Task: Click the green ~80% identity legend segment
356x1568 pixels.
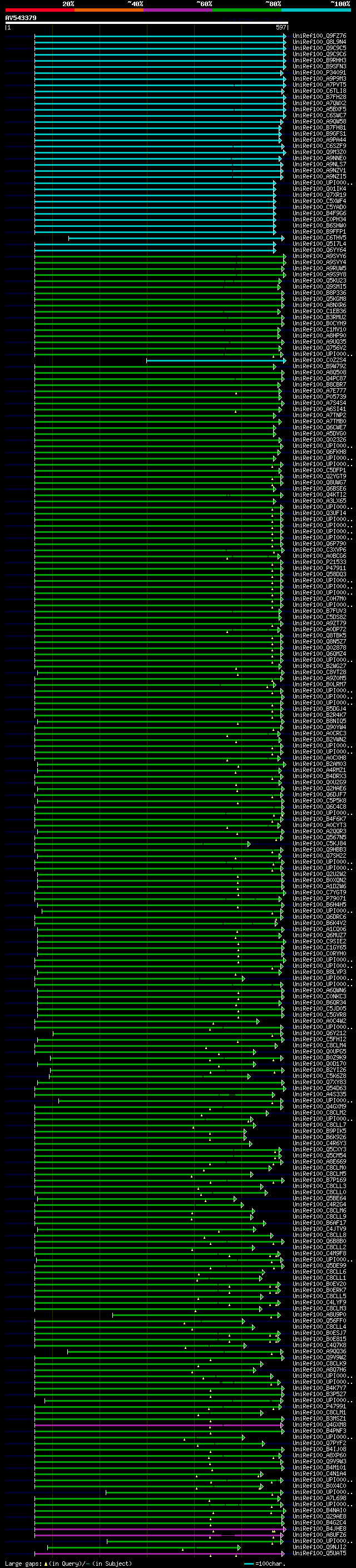Action: tap(247, 10)
